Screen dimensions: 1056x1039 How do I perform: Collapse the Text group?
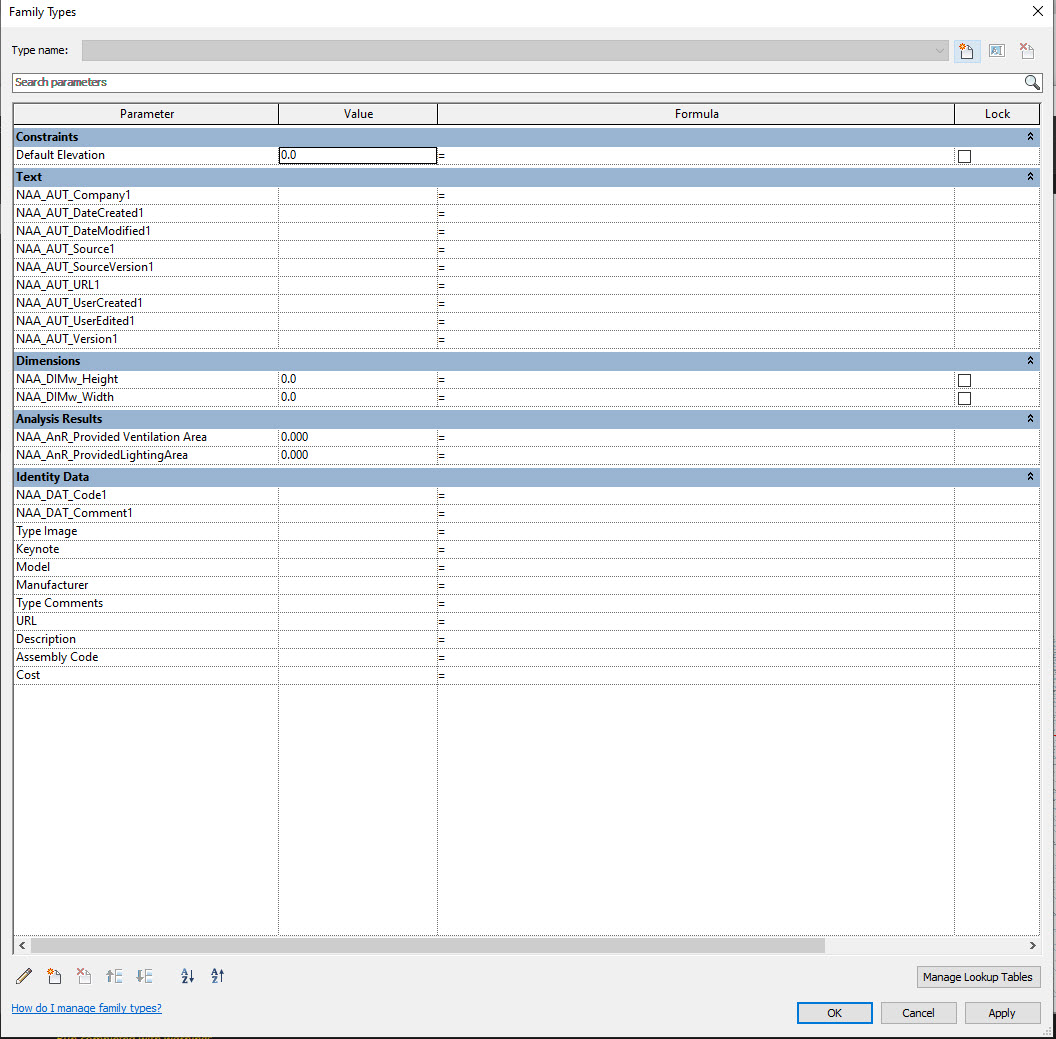pyautogui.click(x=1030, y=176)
